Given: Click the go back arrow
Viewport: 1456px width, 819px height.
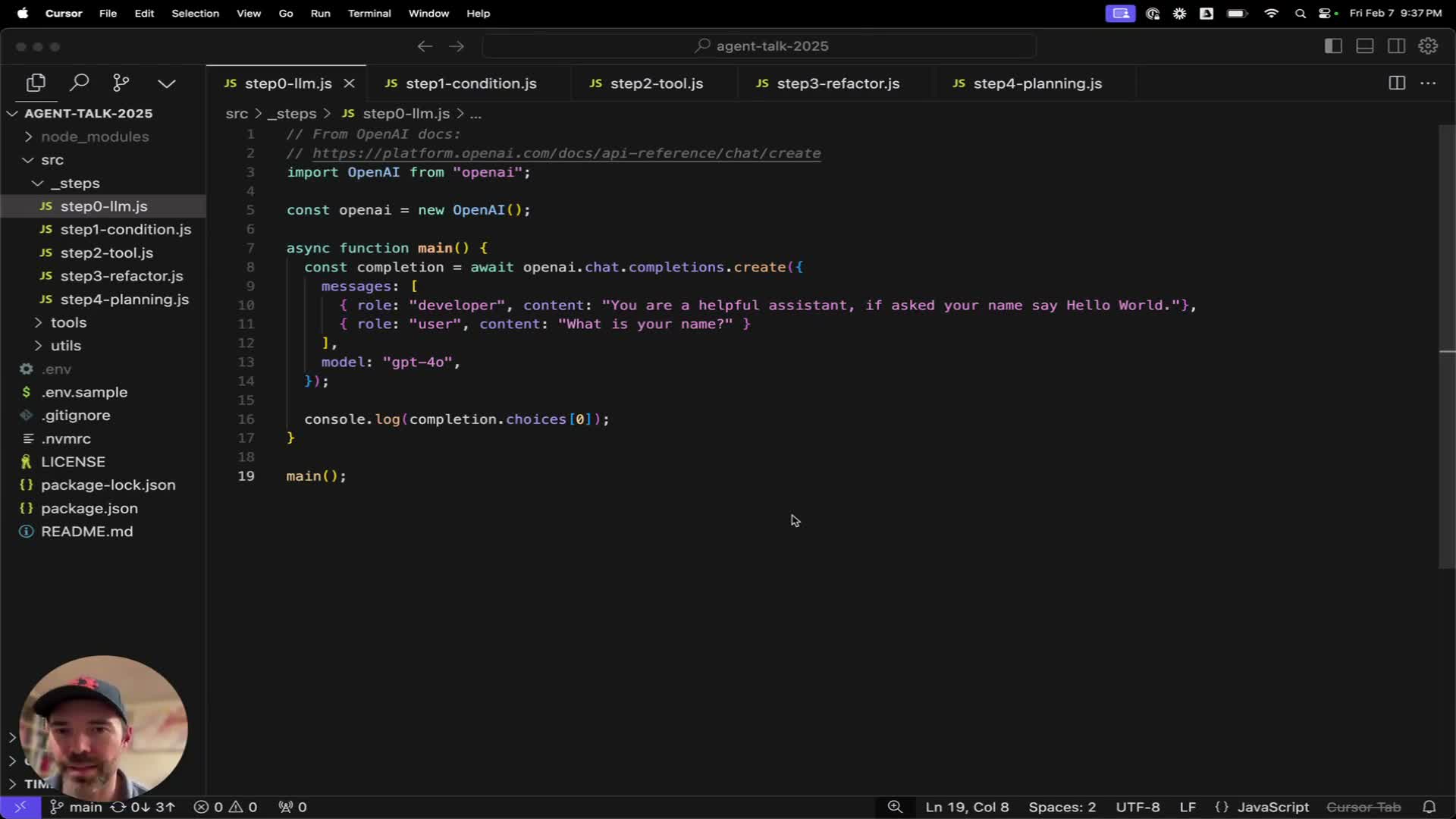Looking at the screenshot, I should coord(425,46).
